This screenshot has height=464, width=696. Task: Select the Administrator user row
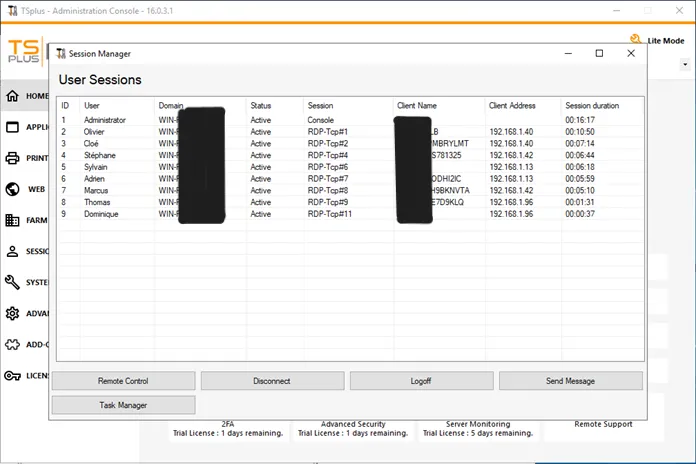point(351,120)
